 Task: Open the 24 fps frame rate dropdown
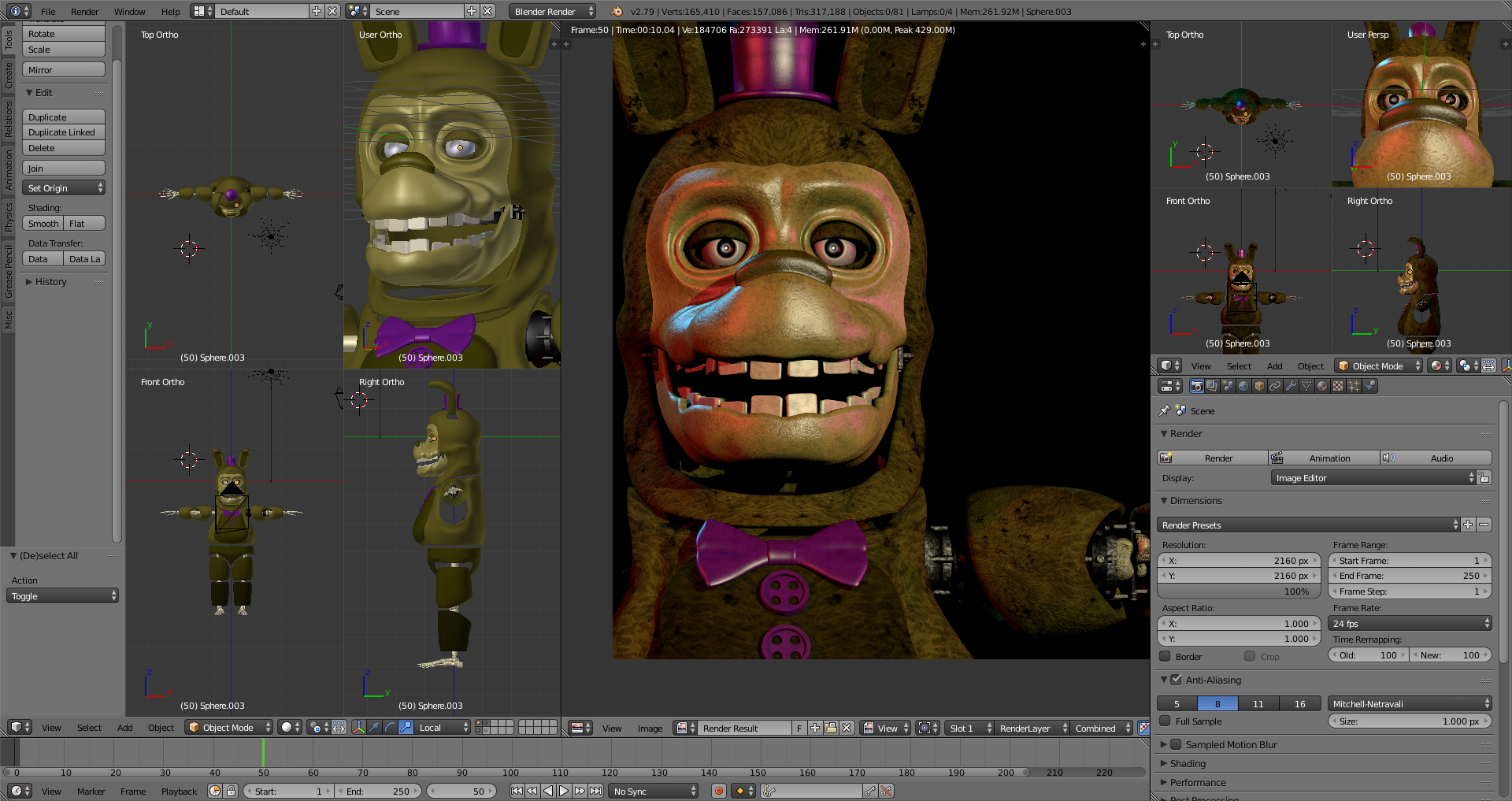coord(1410,624)
